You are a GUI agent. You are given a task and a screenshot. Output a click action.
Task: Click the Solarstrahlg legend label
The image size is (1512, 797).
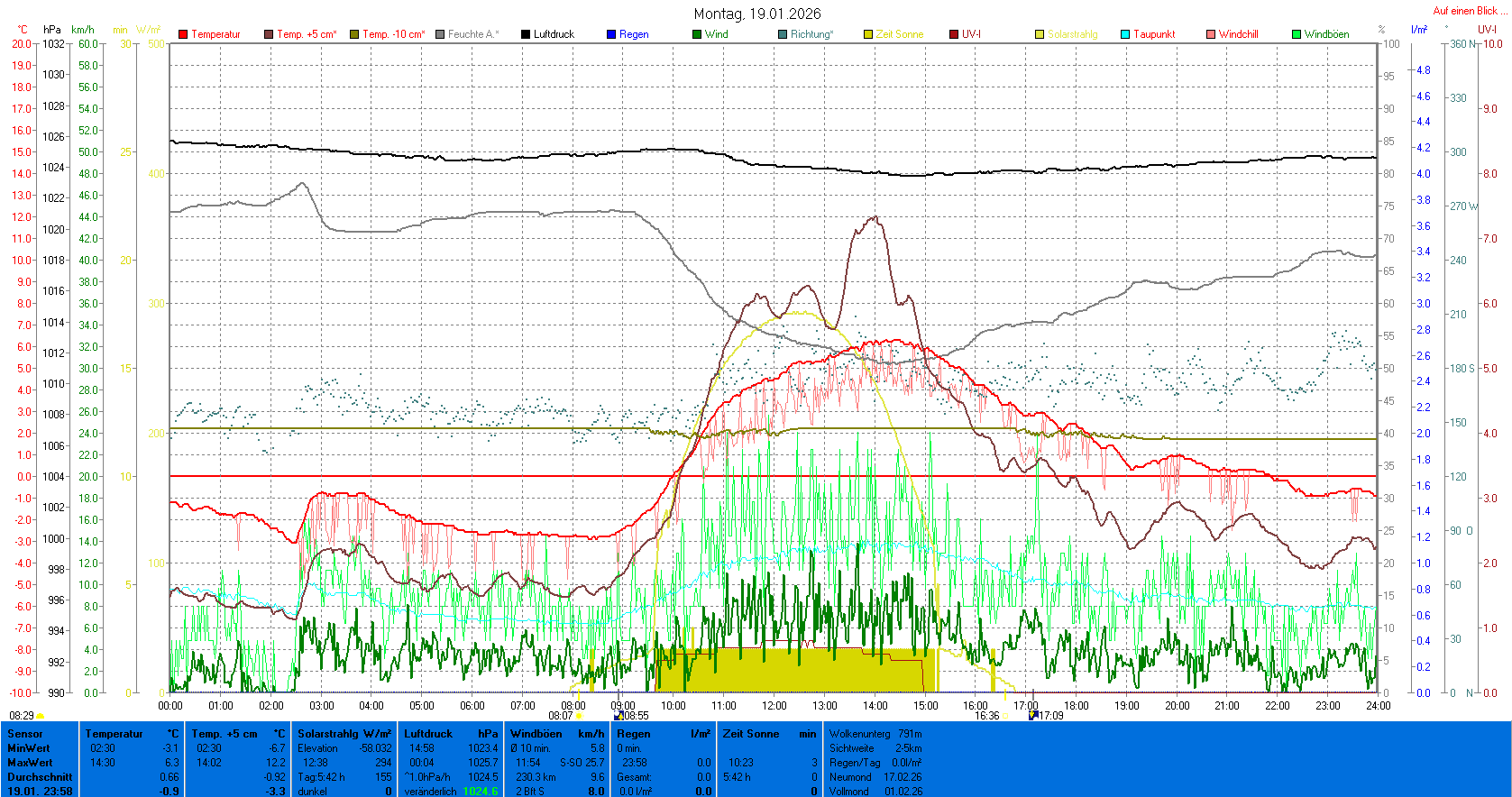click(x=1072, y=34)
